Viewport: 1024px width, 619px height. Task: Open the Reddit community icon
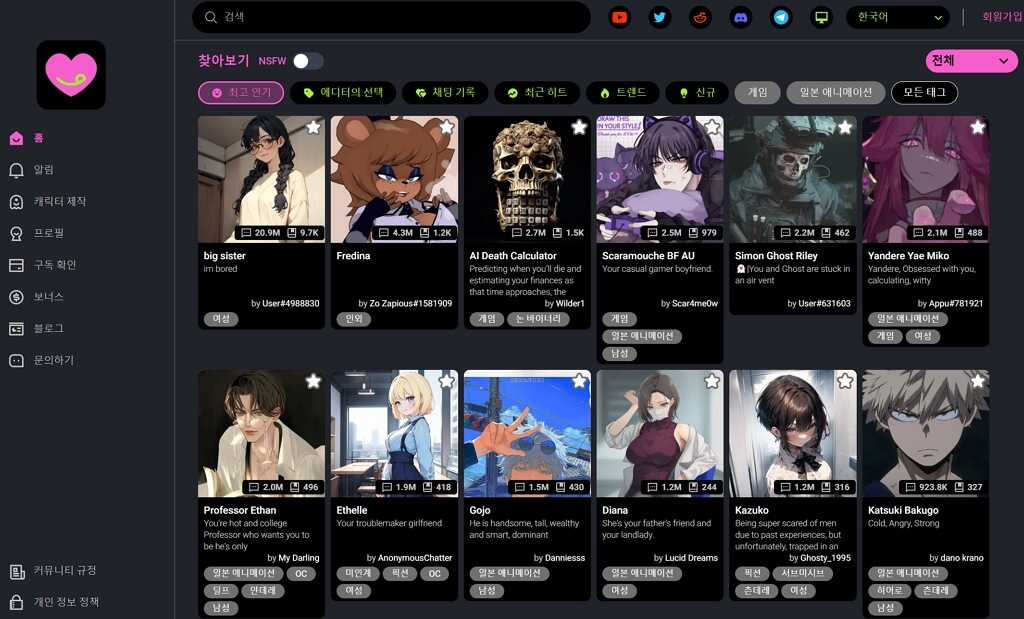click(x=700, y=17)
